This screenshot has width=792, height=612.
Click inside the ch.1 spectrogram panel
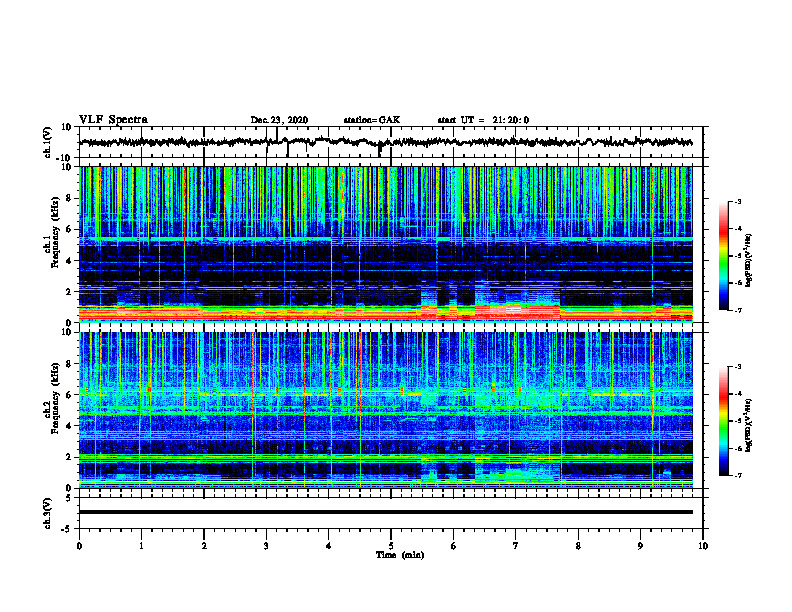[x=385, y=244]
